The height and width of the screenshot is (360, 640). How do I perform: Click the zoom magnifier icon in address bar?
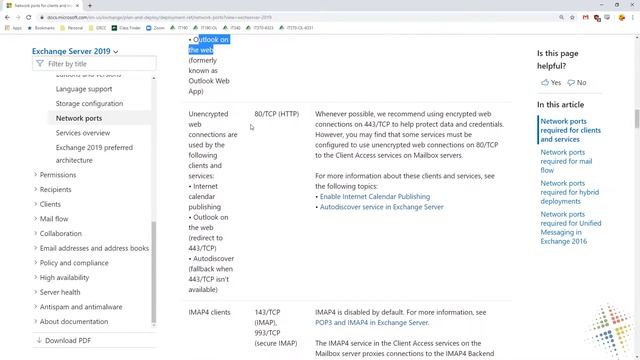pyautogui.click(x=562, y=18)
